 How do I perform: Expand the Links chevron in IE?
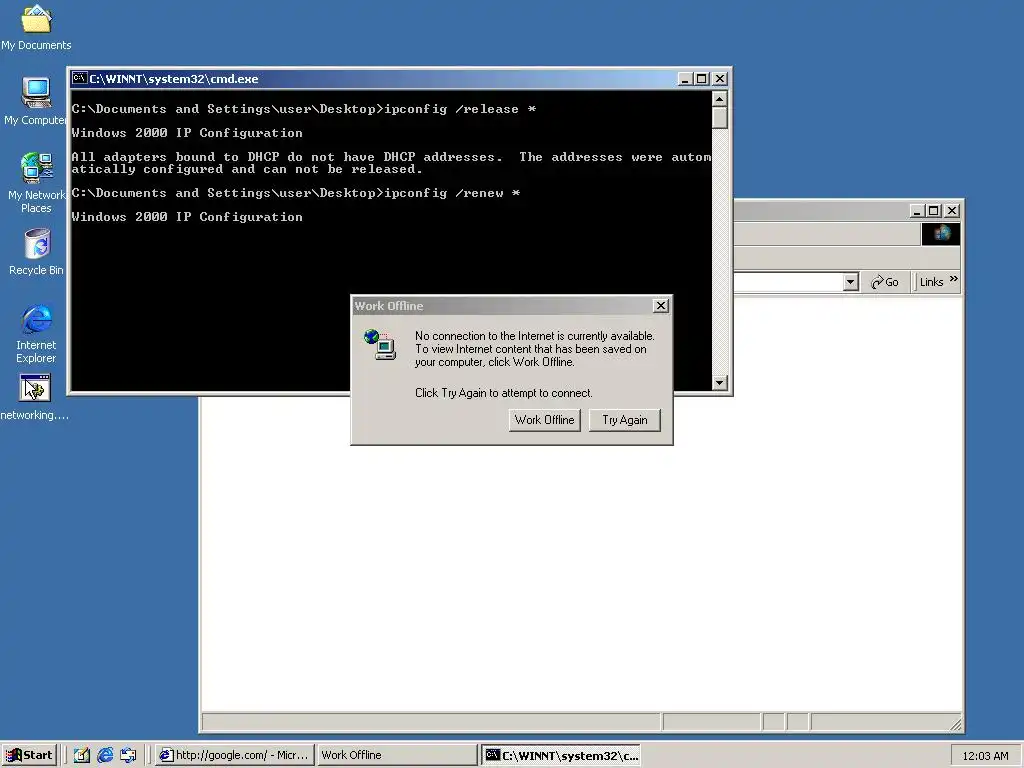(953, 279)
